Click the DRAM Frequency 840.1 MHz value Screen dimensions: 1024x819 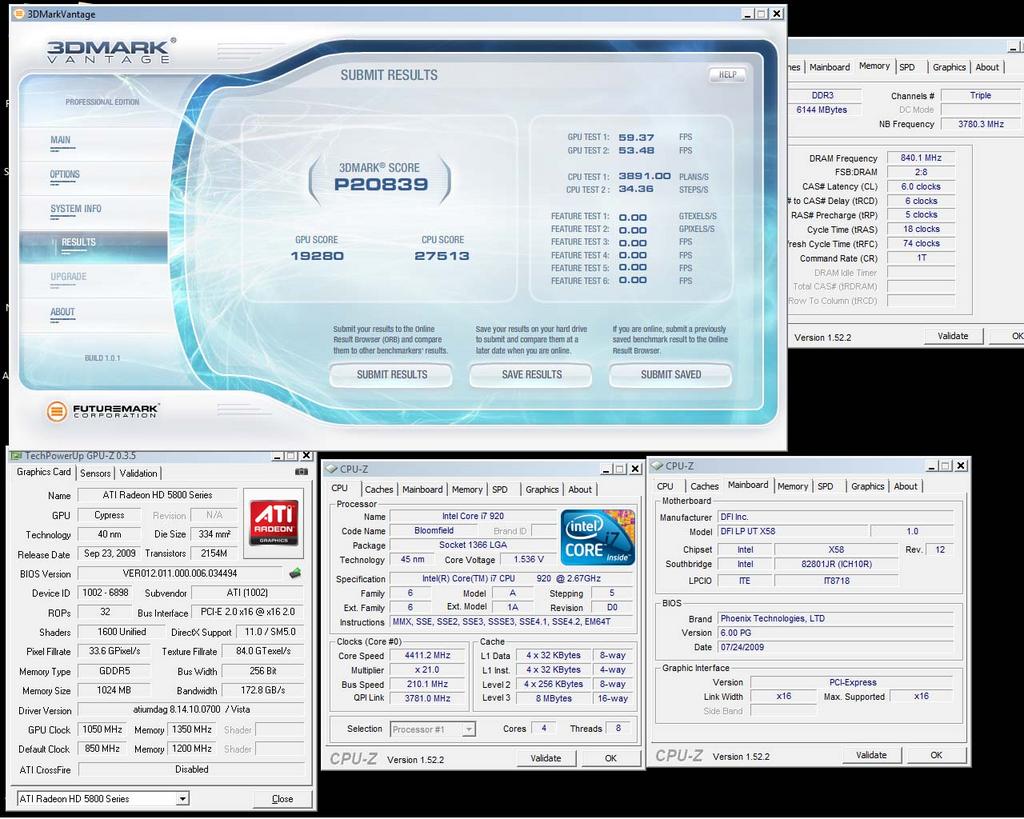(921, 157)
